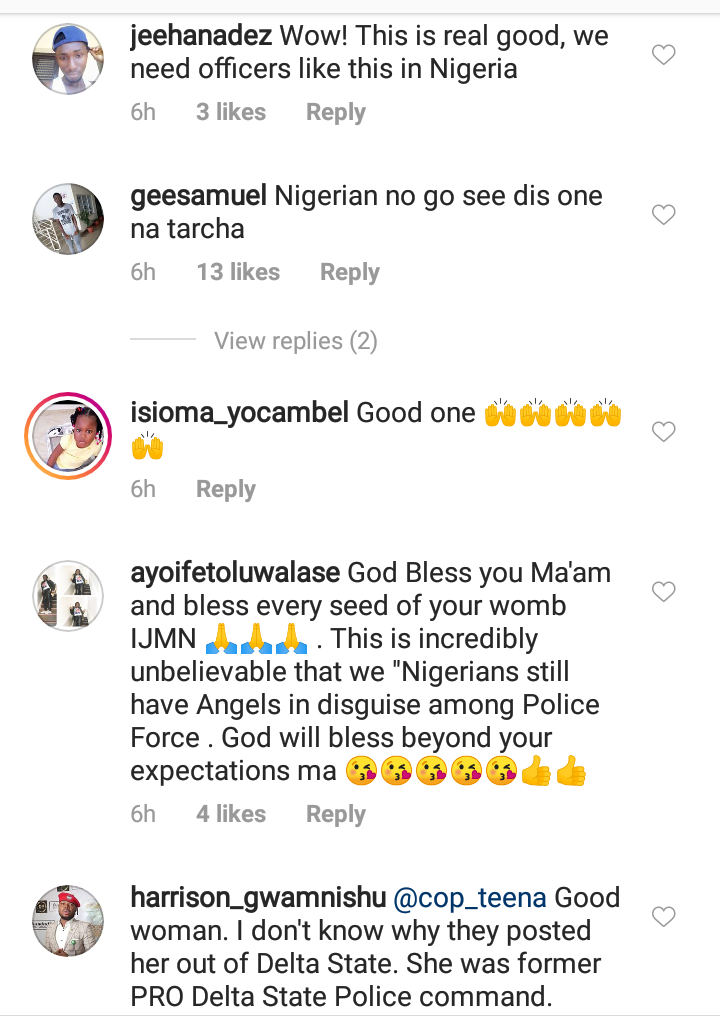Heart isioma_yocambel's "Good one" comment

pyautogui.click(x=664, y=432)
